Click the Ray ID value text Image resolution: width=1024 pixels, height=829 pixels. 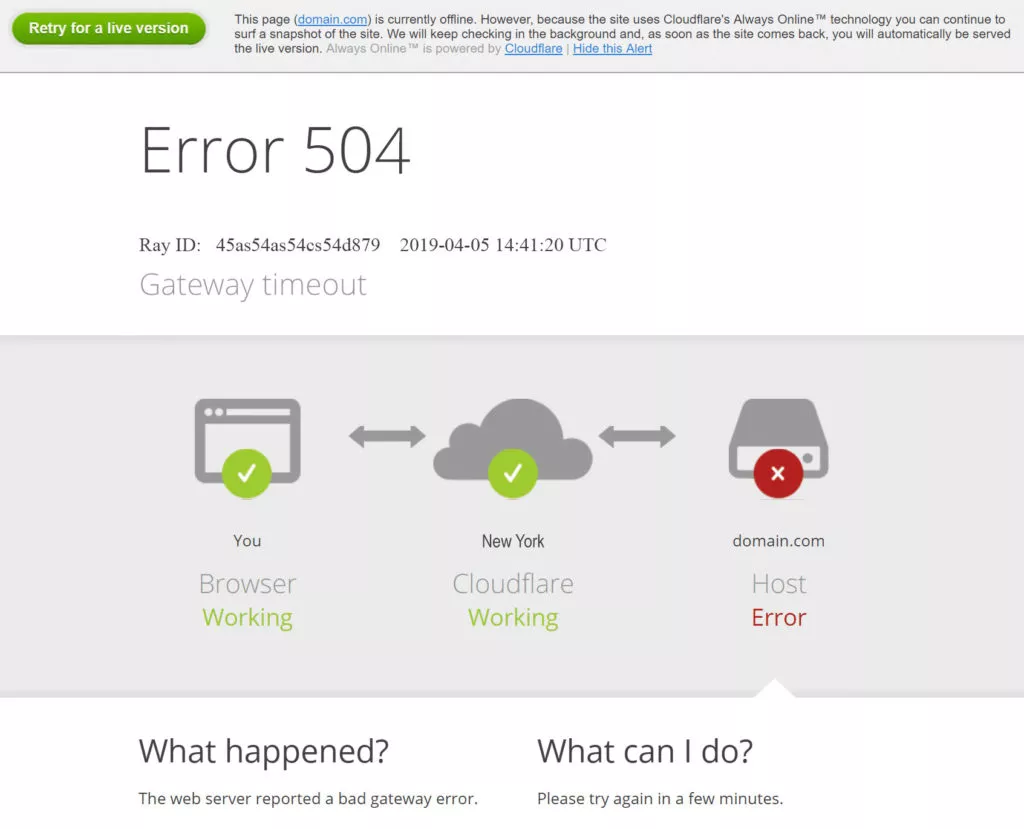coord(298,245)
